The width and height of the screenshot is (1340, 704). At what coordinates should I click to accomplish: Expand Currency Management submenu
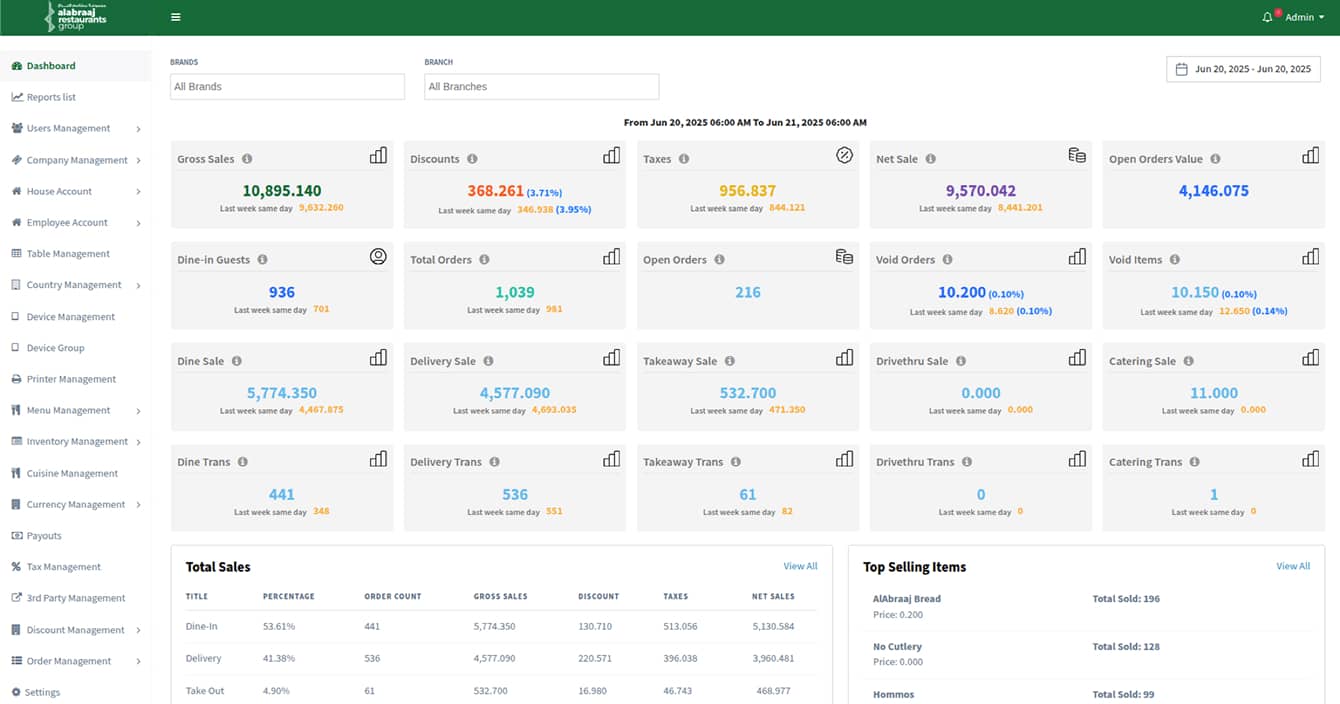tap(75, 504)
